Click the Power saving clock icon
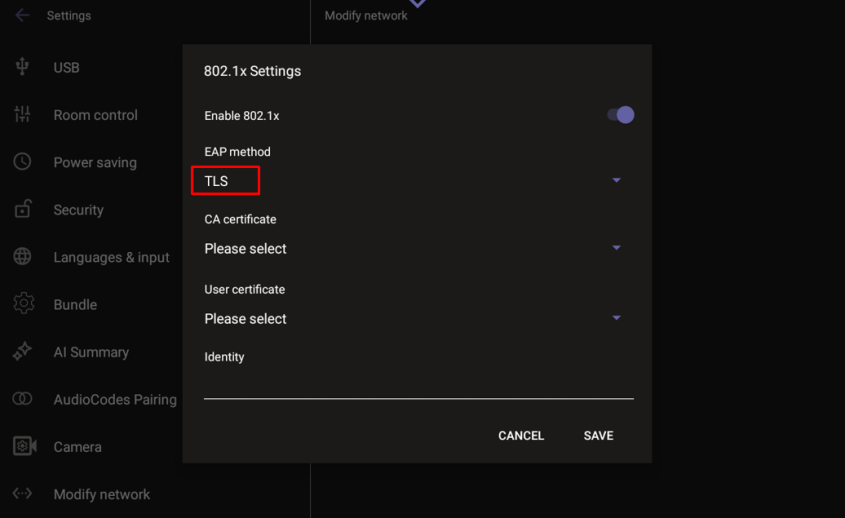 (x=22, y=162)
